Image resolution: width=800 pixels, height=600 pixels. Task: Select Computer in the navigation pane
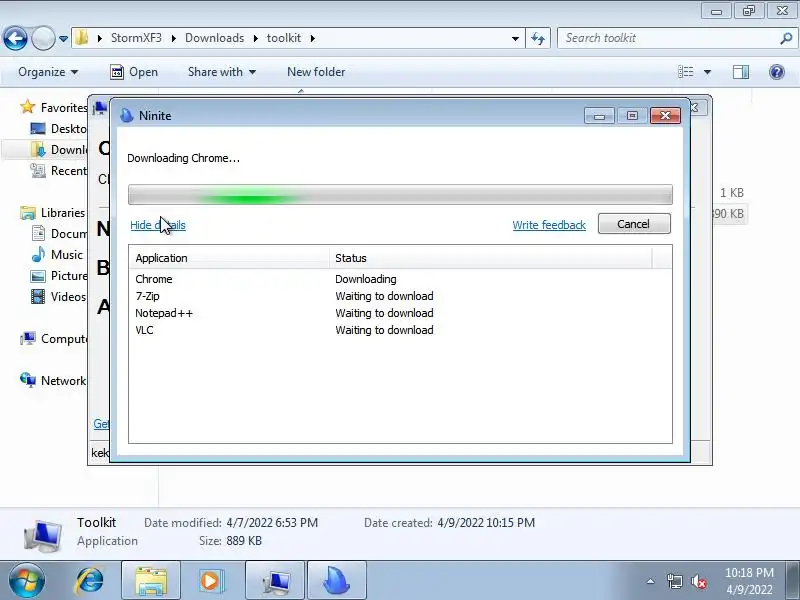click(x=54, y=339)
